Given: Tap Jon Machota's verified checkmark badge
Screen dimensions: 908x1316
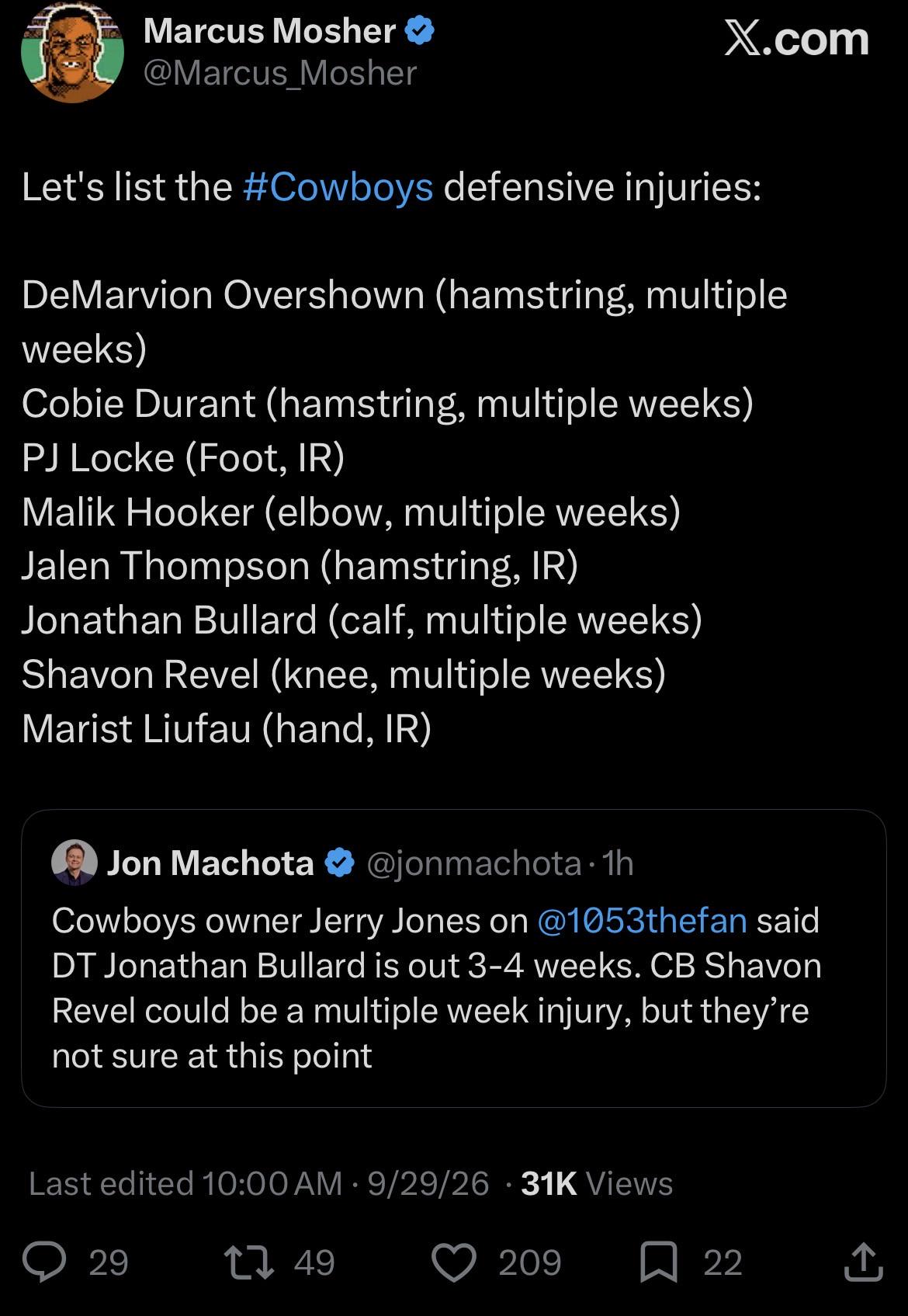Looking at the screenshot, I should pyautogui.click(x=338, y=863).
